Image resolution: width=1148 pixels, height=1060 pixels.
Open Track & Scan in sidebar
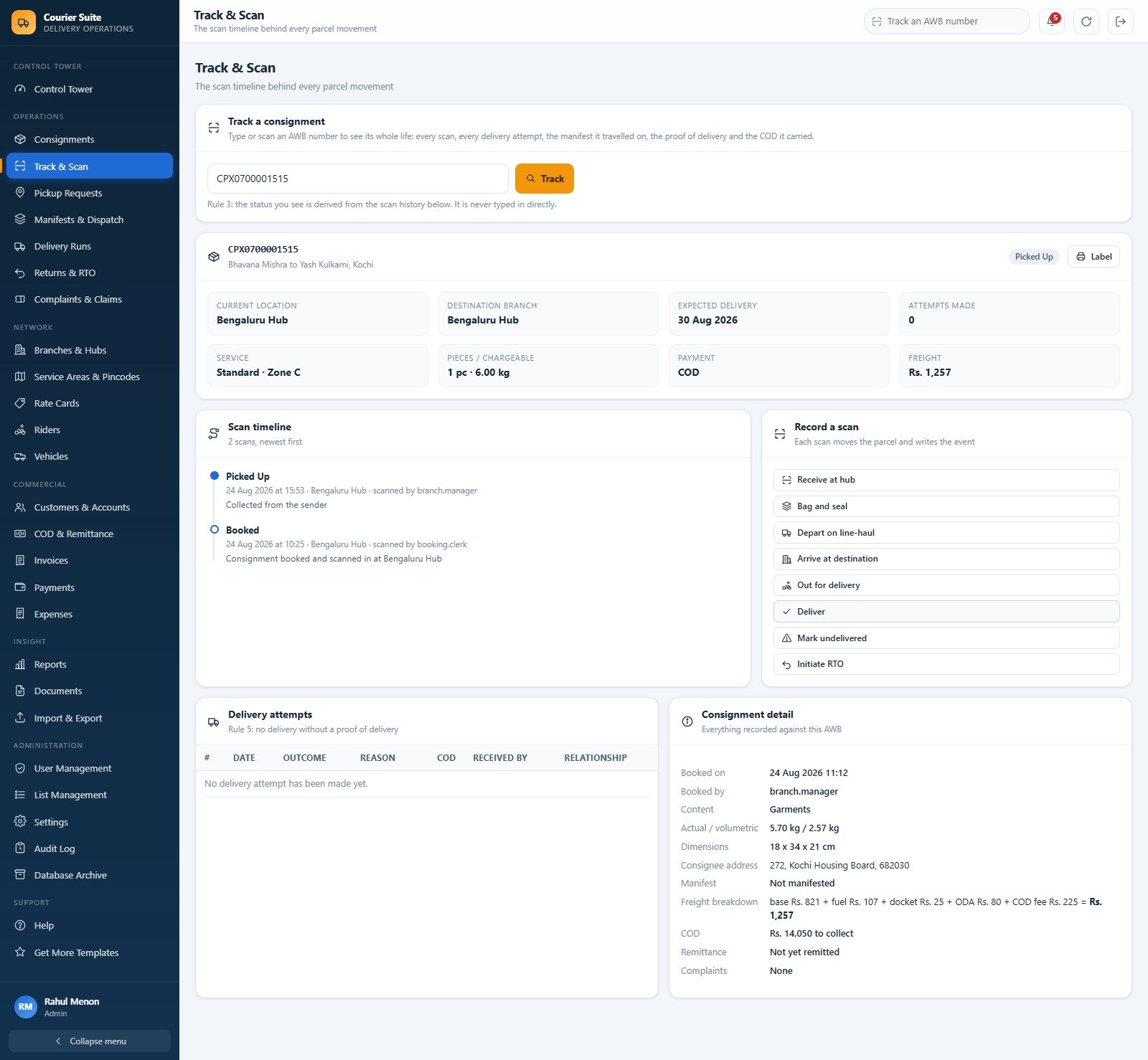click(90, 166)
